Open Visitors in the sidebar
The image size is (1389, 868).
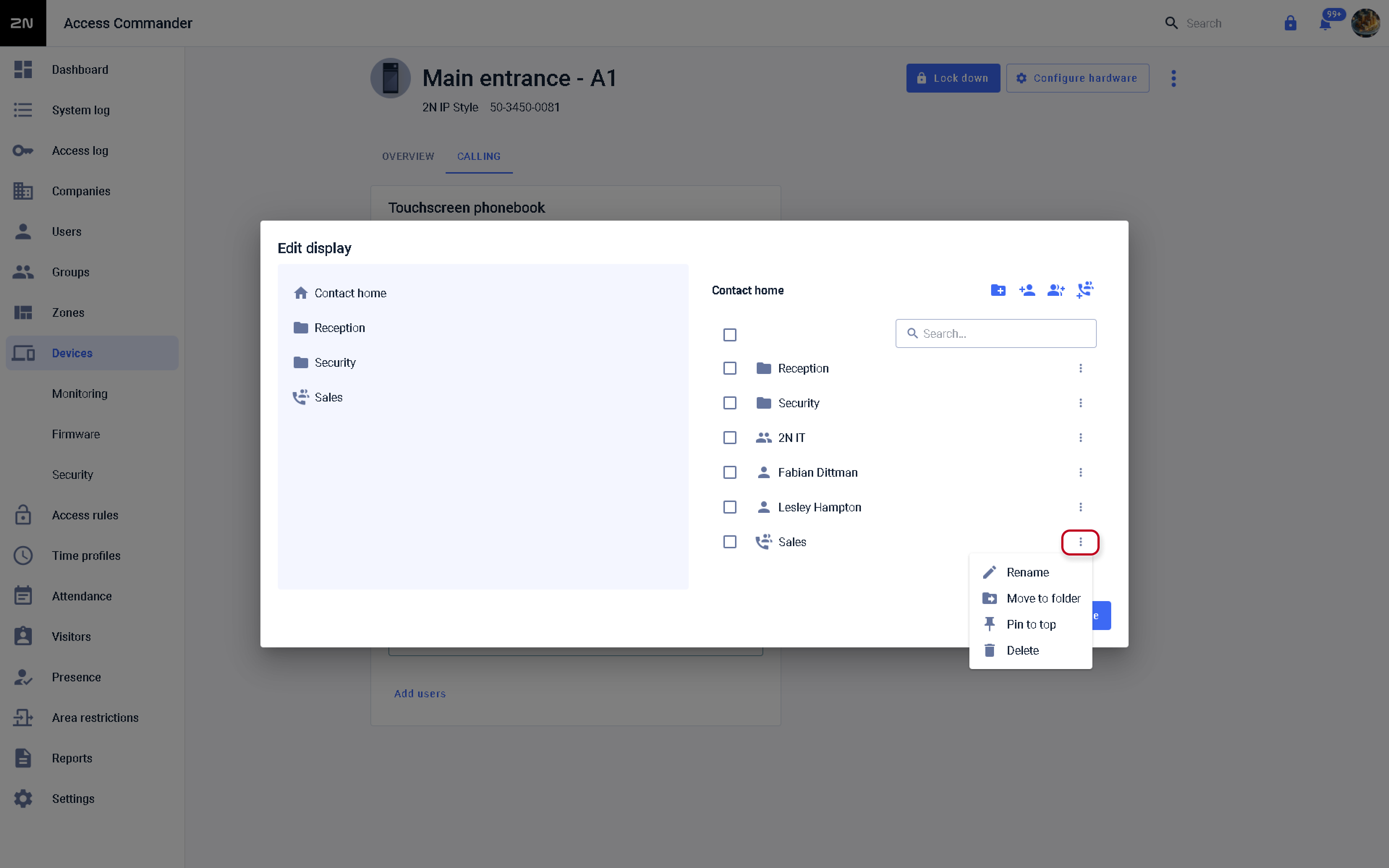click(92, 637)
